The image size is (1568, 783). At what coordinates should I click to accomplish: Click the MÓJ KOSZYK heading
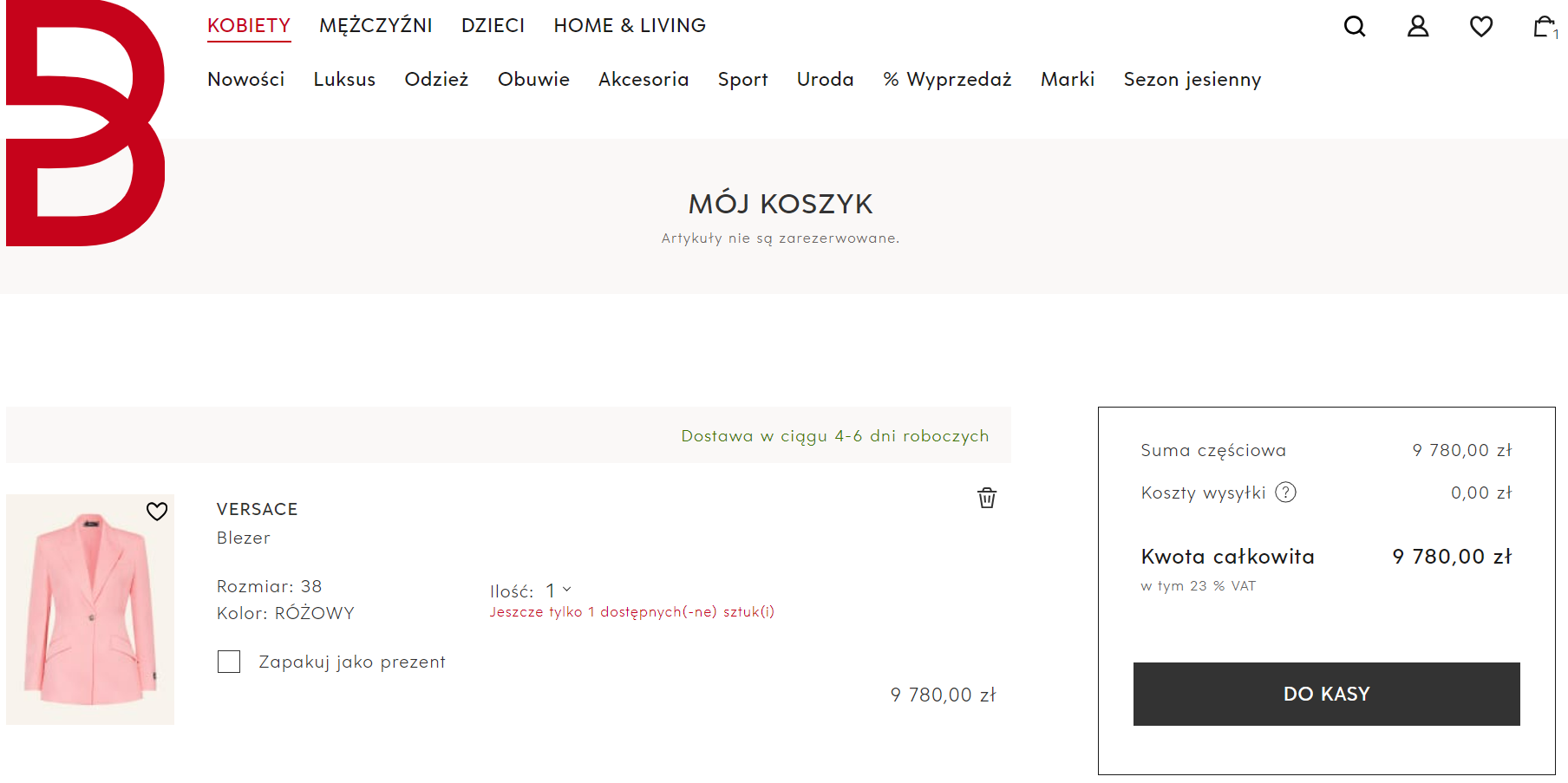click(781, 204)
